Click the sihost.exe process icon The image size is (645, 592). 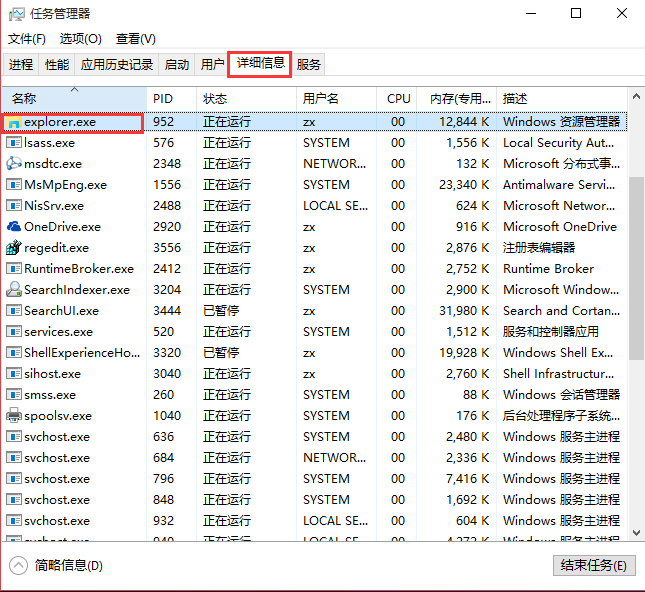[x=14, y=374]
